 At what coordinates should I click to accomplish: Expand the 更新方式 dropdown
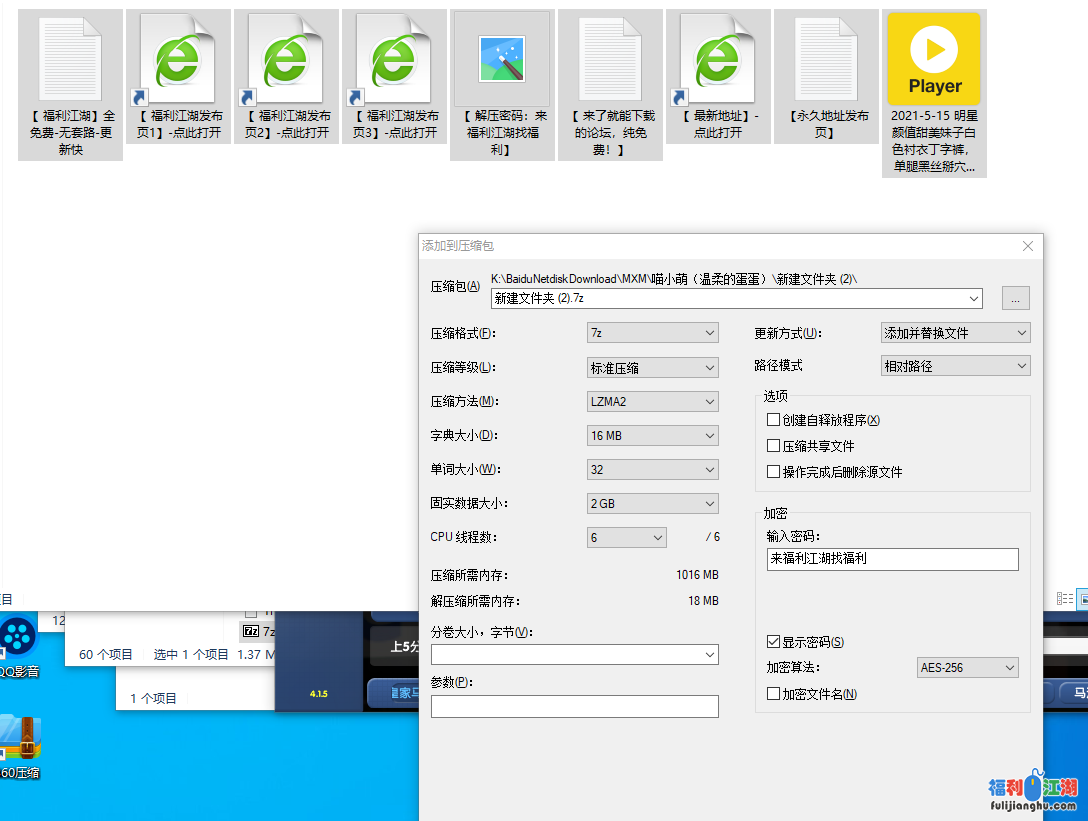pos(955,333)
